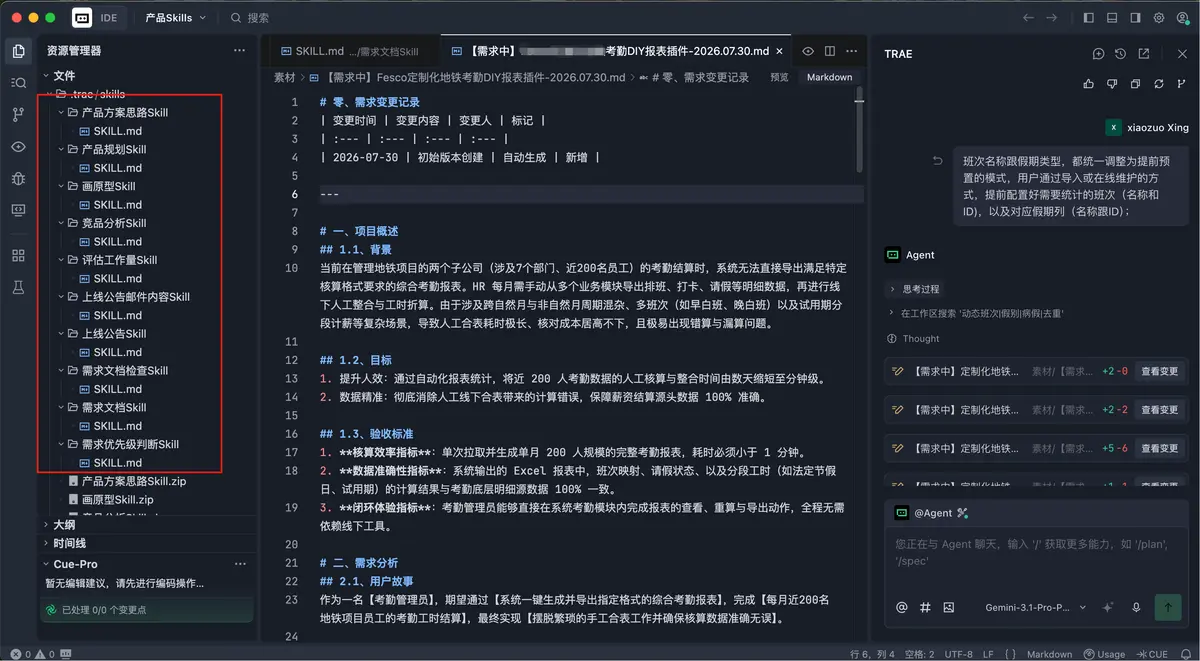The height and width of the screenshot is (661, 1200).
Task: Click CUE in the status bar
Action: click(1152, 654)
